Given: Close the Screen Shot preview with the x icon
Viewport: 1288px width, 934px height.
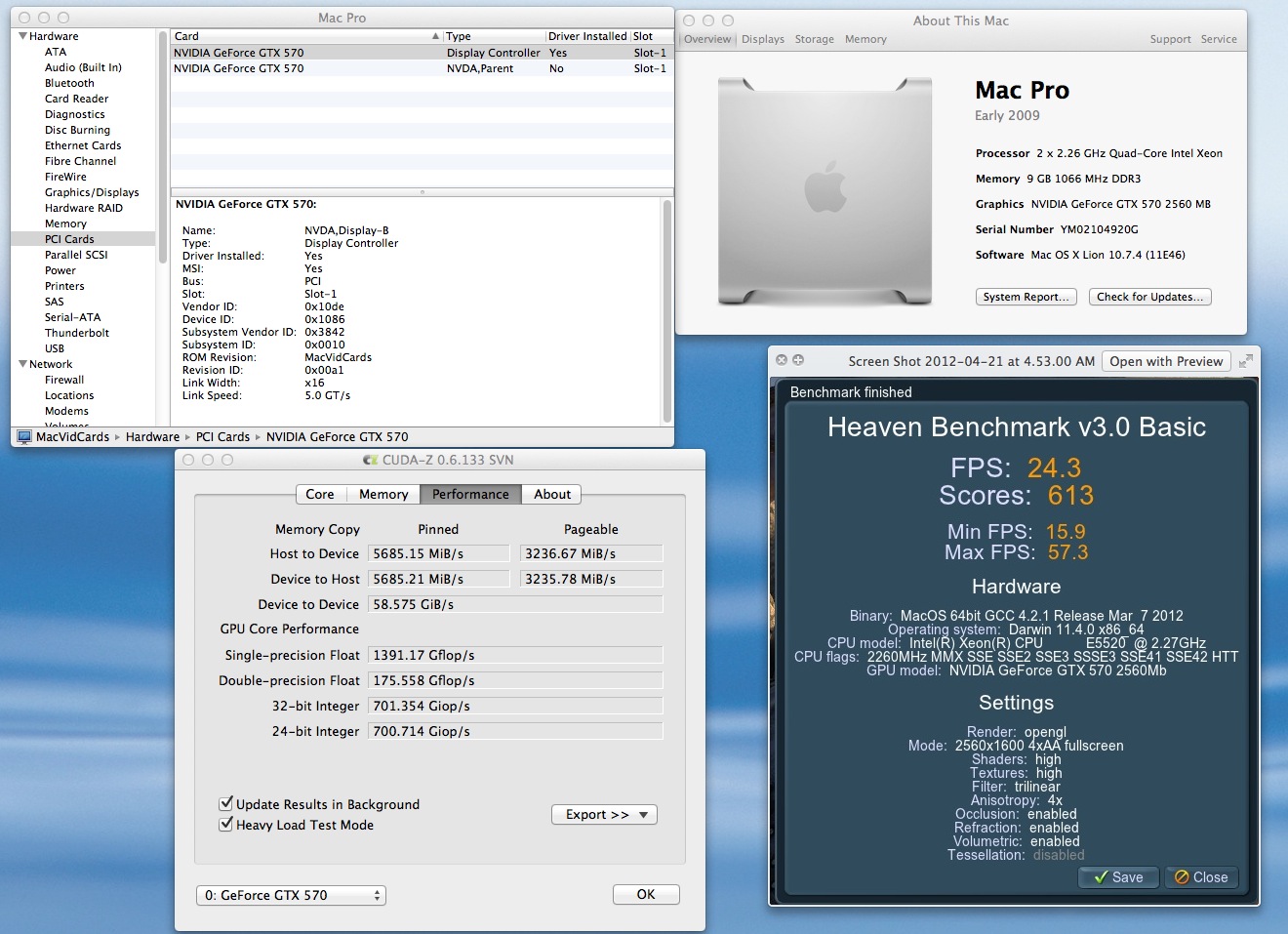Looking at the screenshot, I should 782,360.
